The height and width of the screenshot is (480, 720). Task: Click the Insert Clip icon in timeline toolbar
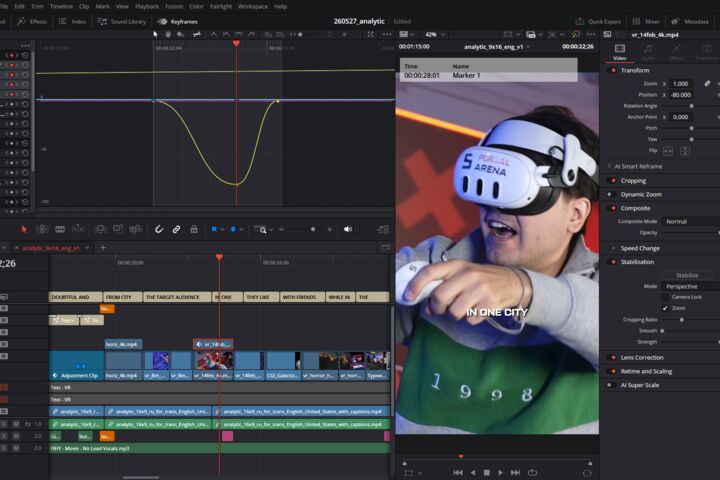click(x=100, y=229)
